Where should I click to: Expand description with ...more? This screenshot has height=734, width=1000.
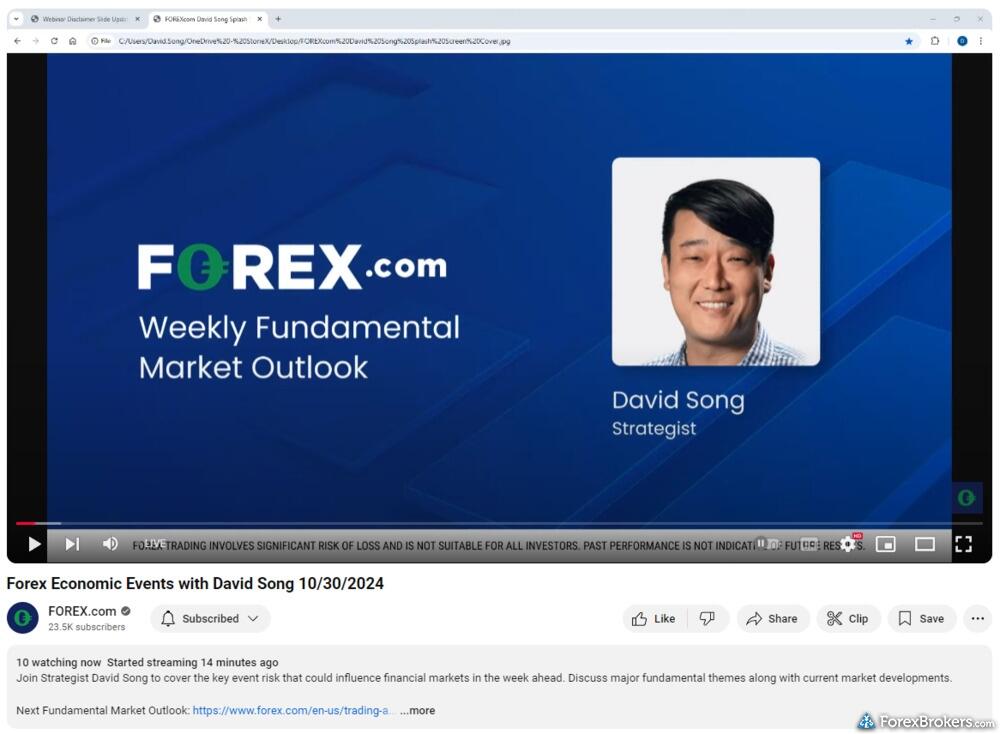(417, 711)
